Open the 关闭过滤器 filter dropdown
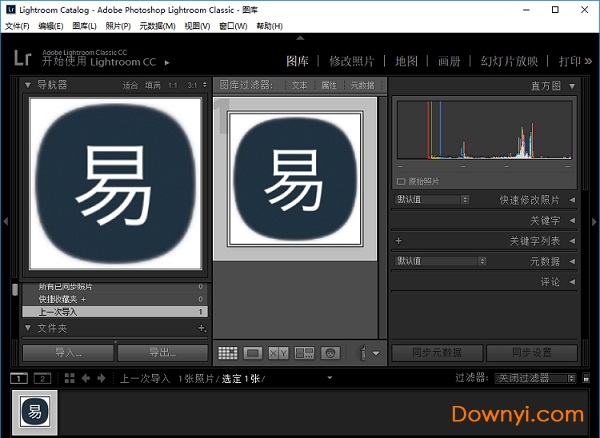The image size is (600, 438). (x=536, y=378)
